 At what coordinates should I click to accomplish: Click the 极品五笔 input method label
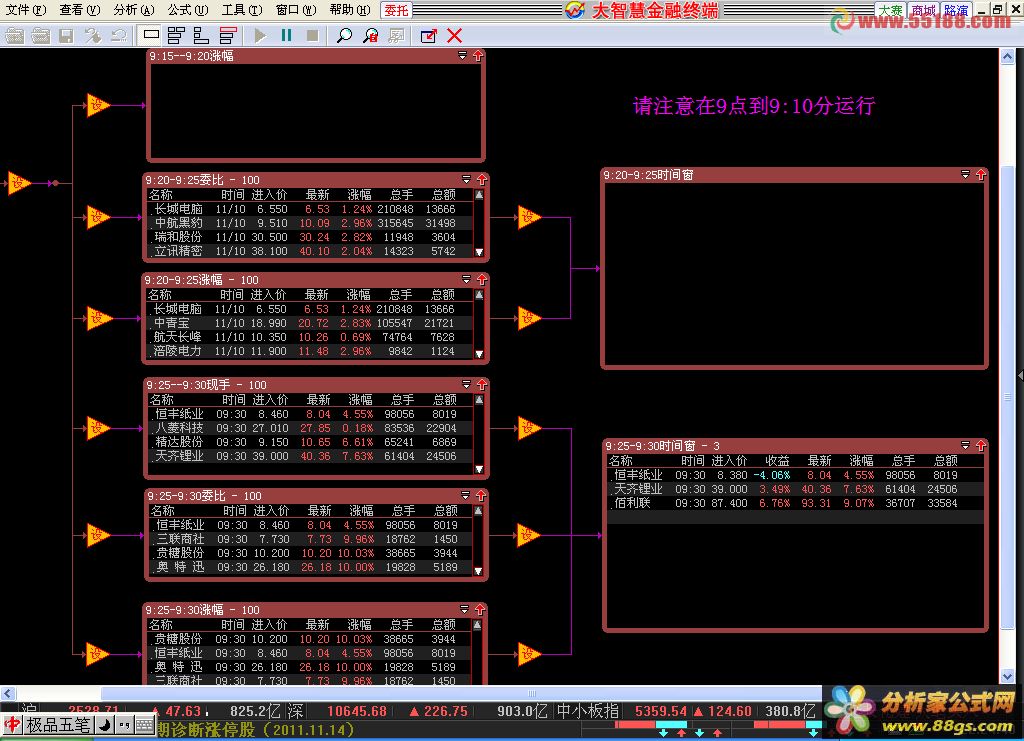coord(58,725)
